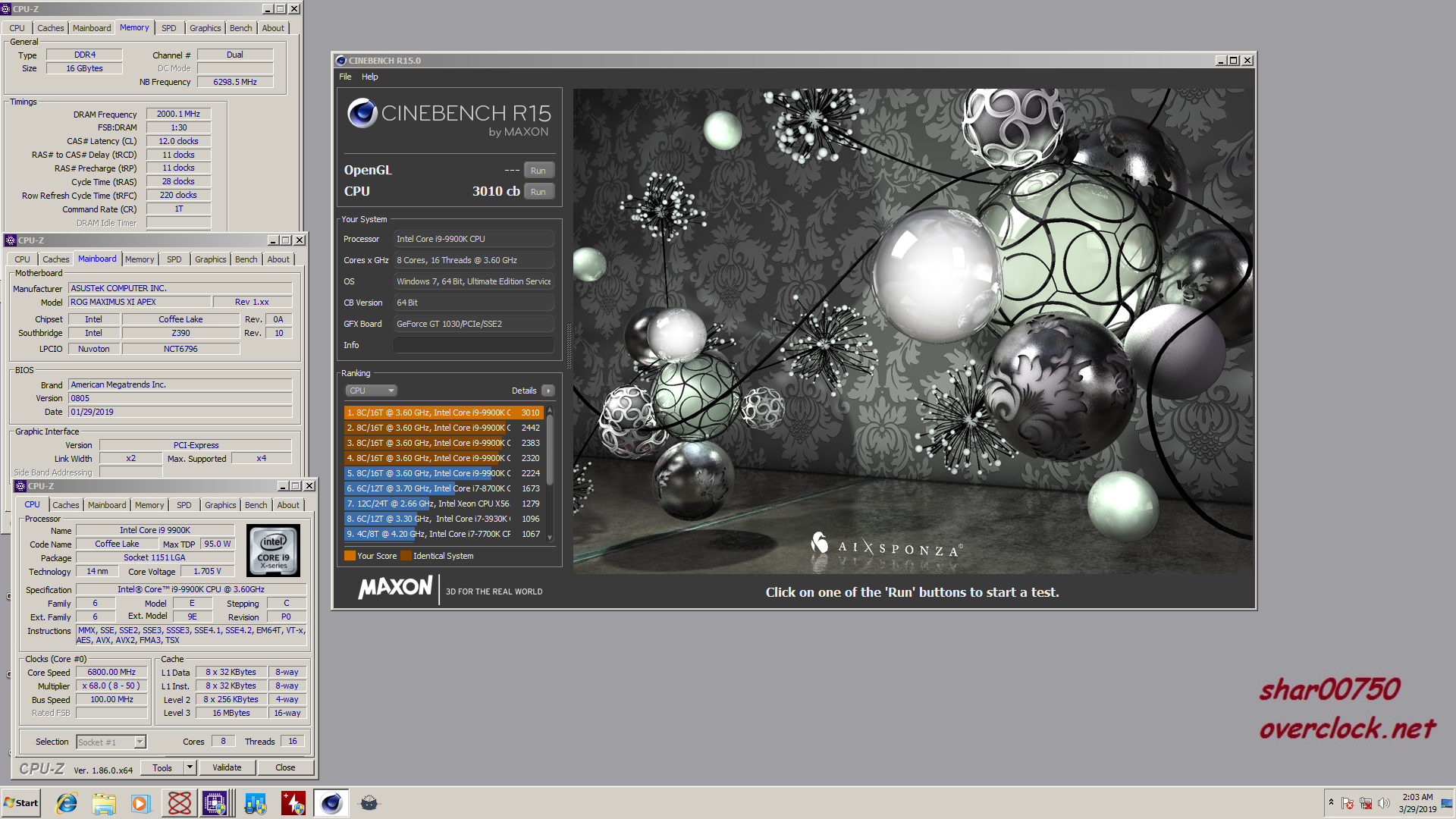Open the Tools dropdown arrow in CPU-Z
This screenshot has height=819, width=1456.
(x=190, y=767)
